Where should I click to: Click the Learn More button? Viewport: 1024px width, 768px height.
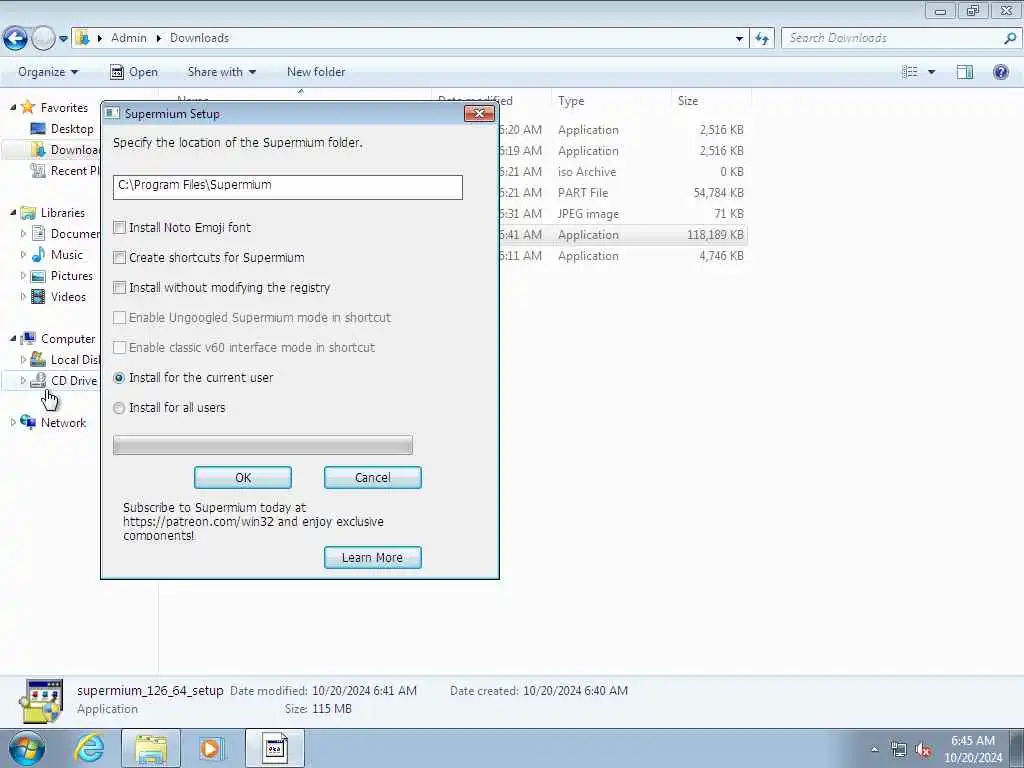point(373,558)
